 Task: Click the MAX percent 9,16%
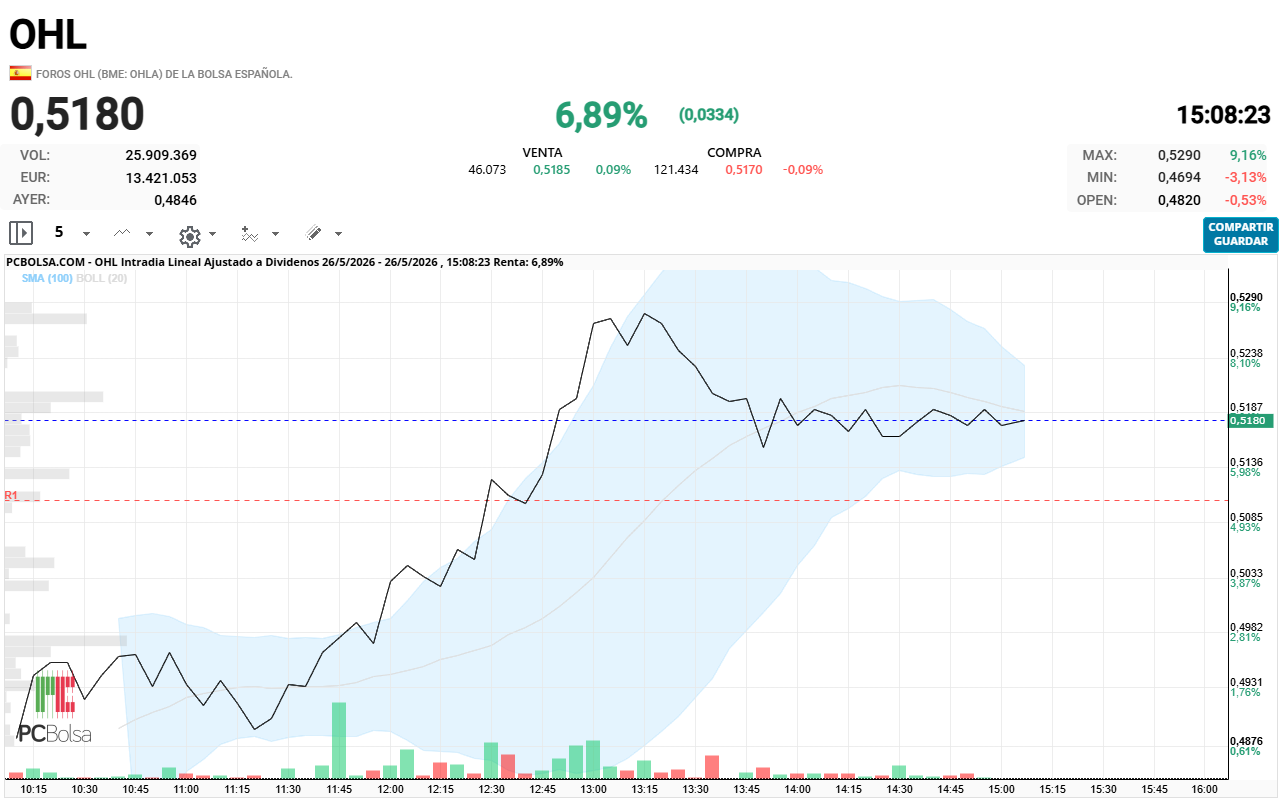[1248, 155]
